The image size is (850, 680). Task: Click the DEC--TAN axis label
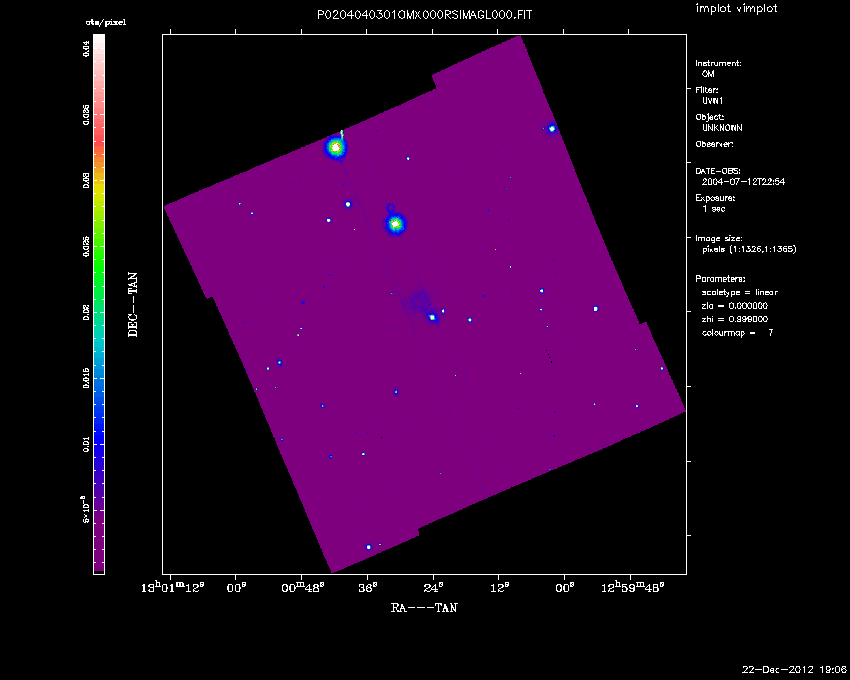pos(132,304)
